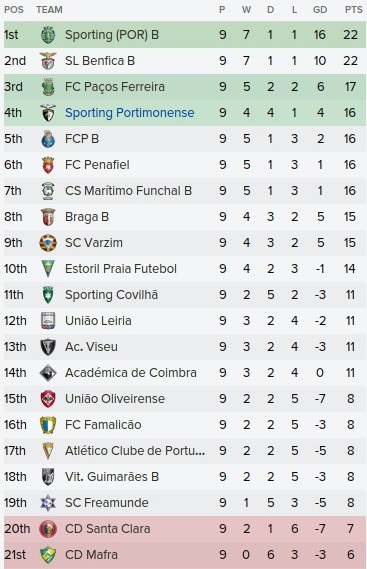Click the União Oliveirense crest
The width and height of the screenshot is (367, 569).
[x=48, y=399]
